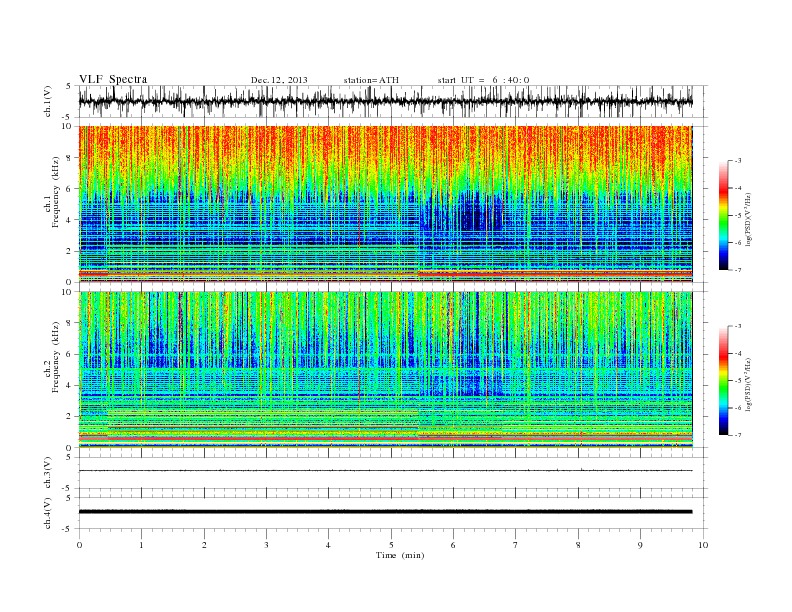This screenshot has height=612, width=792.
Task: Click the "VLF Spectra" plot title
Action: click(113, 79)
